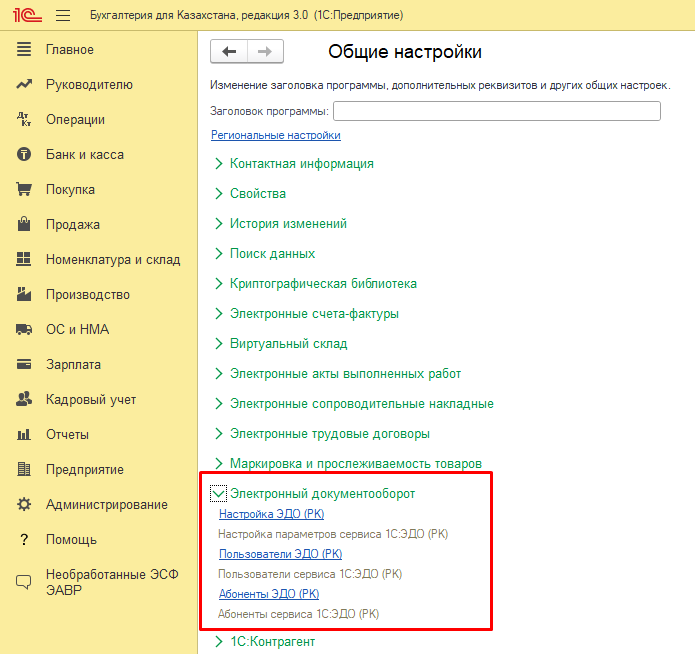Click the Необработанные ЭСФ speech bubble icon
Viewport: 695px width, 654px height.
tap(24, 582)
